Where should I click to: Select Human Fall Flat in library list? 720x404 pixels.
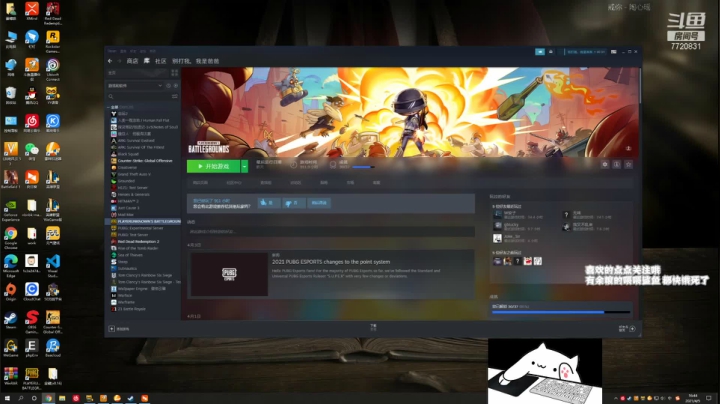141,120
